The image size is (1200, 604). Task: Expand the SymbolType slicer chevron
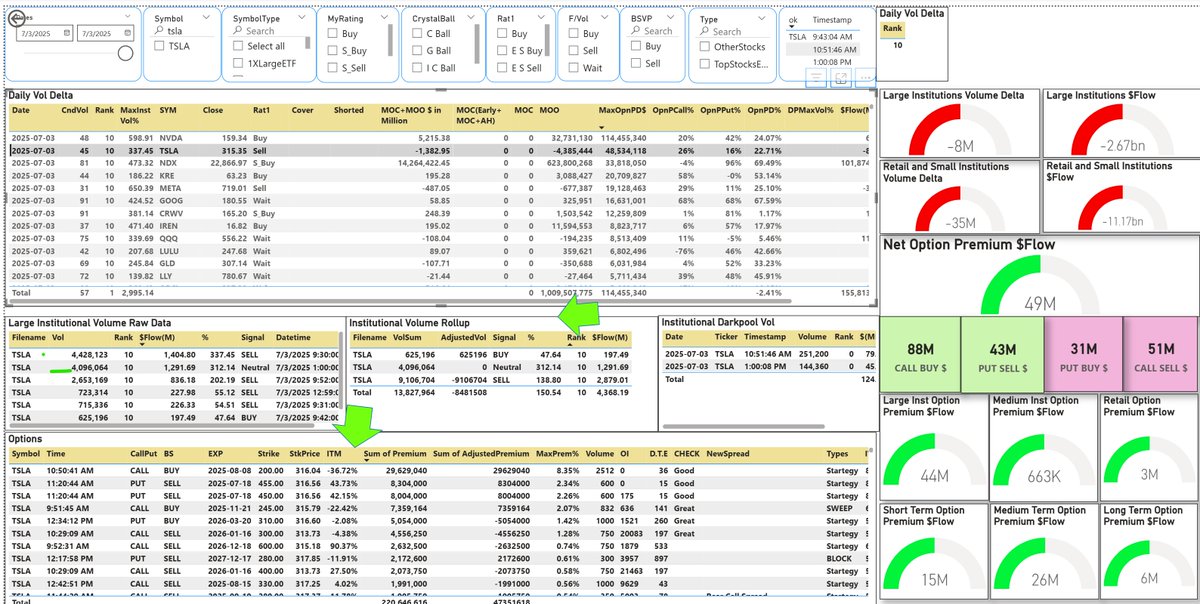[x=301, y=19]
